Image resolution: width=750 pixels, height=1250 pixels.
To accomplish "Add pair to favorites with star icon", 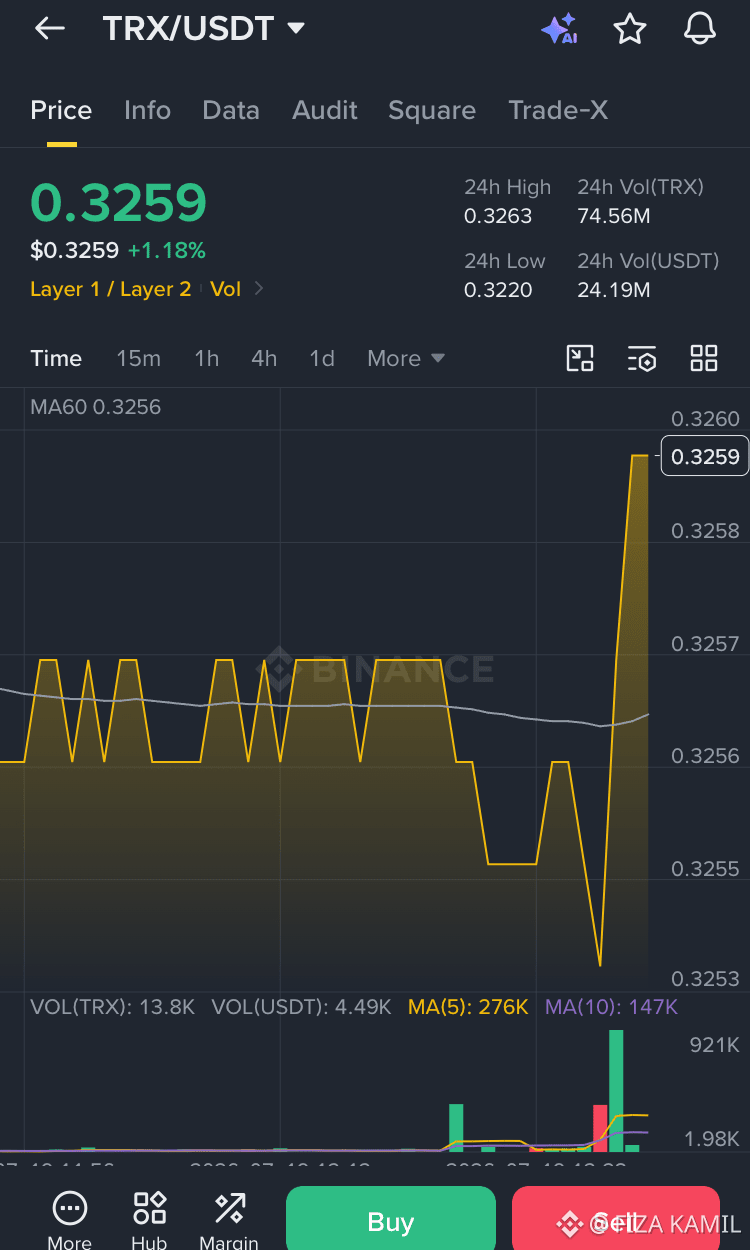I will pyautogui.click(x=629, y=29).
